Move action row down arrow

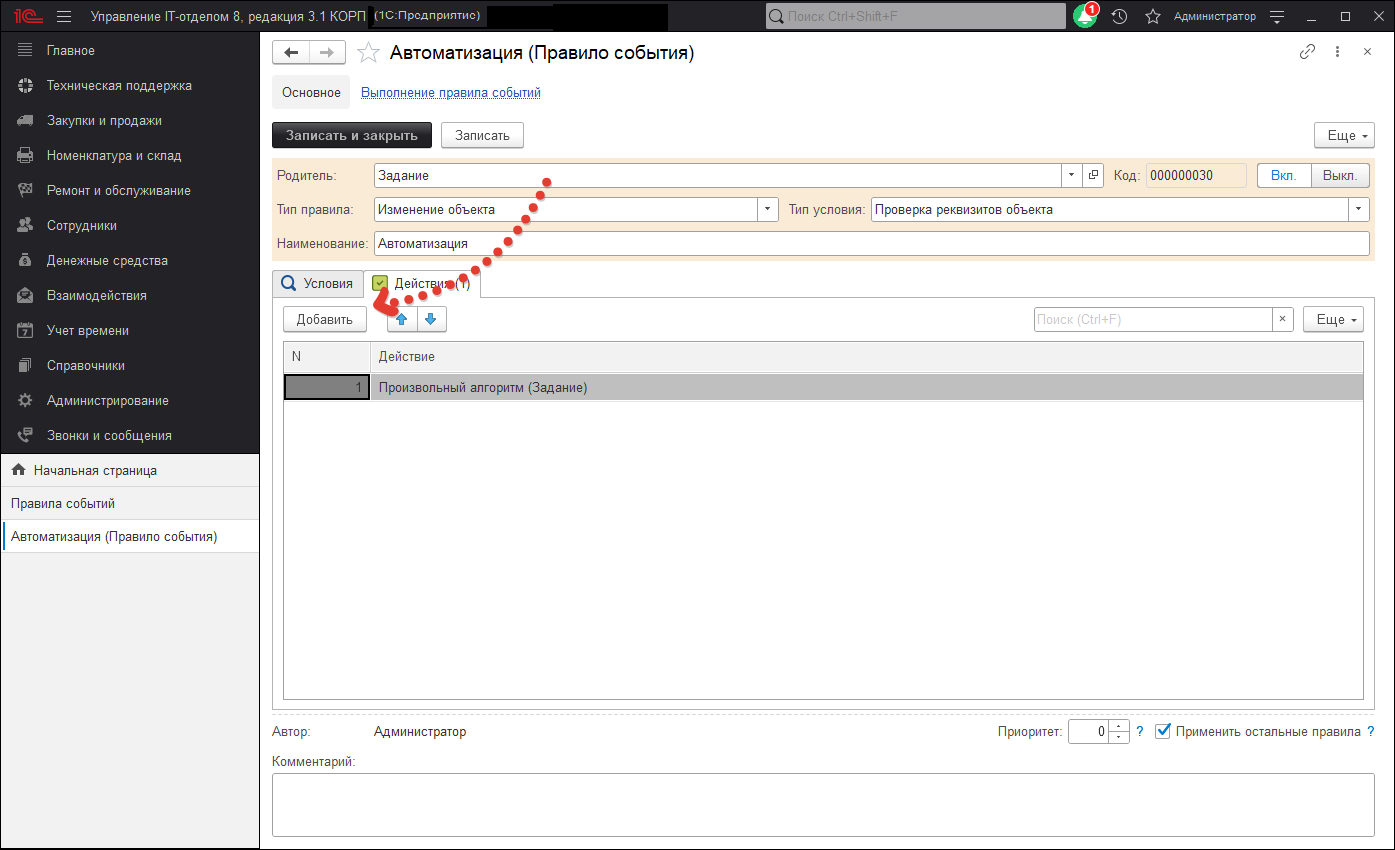[x=431, y=319]
